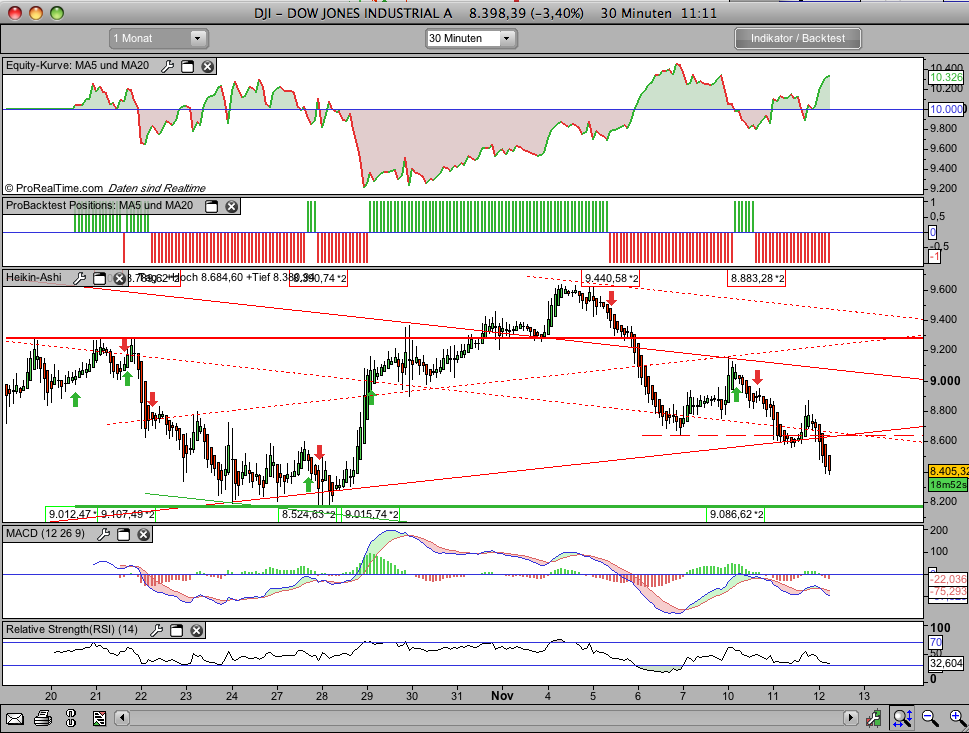Close the Heikin-Ashi panel X icon

click(119, 279)
